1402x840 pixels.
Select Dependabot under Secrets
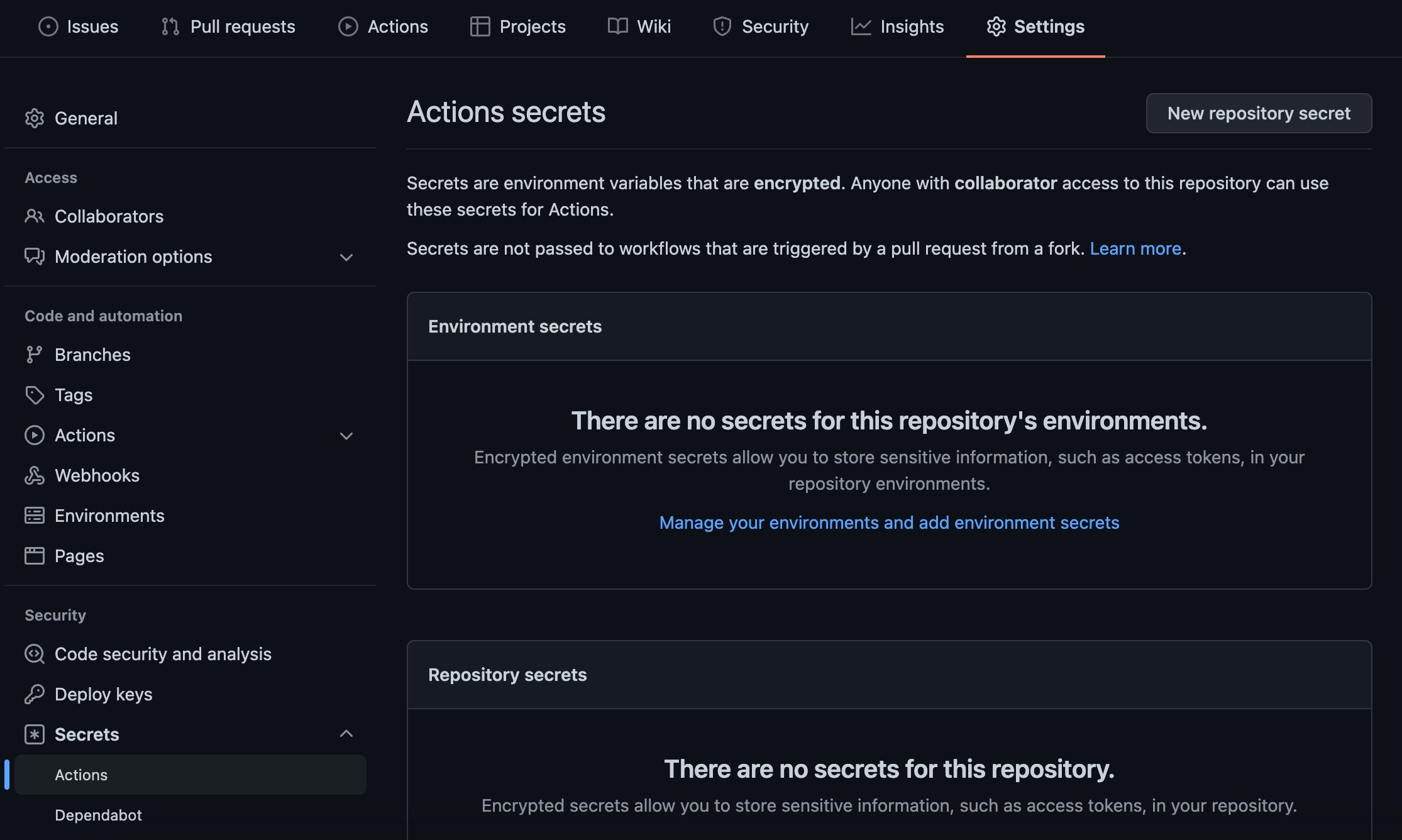[98, 815]
